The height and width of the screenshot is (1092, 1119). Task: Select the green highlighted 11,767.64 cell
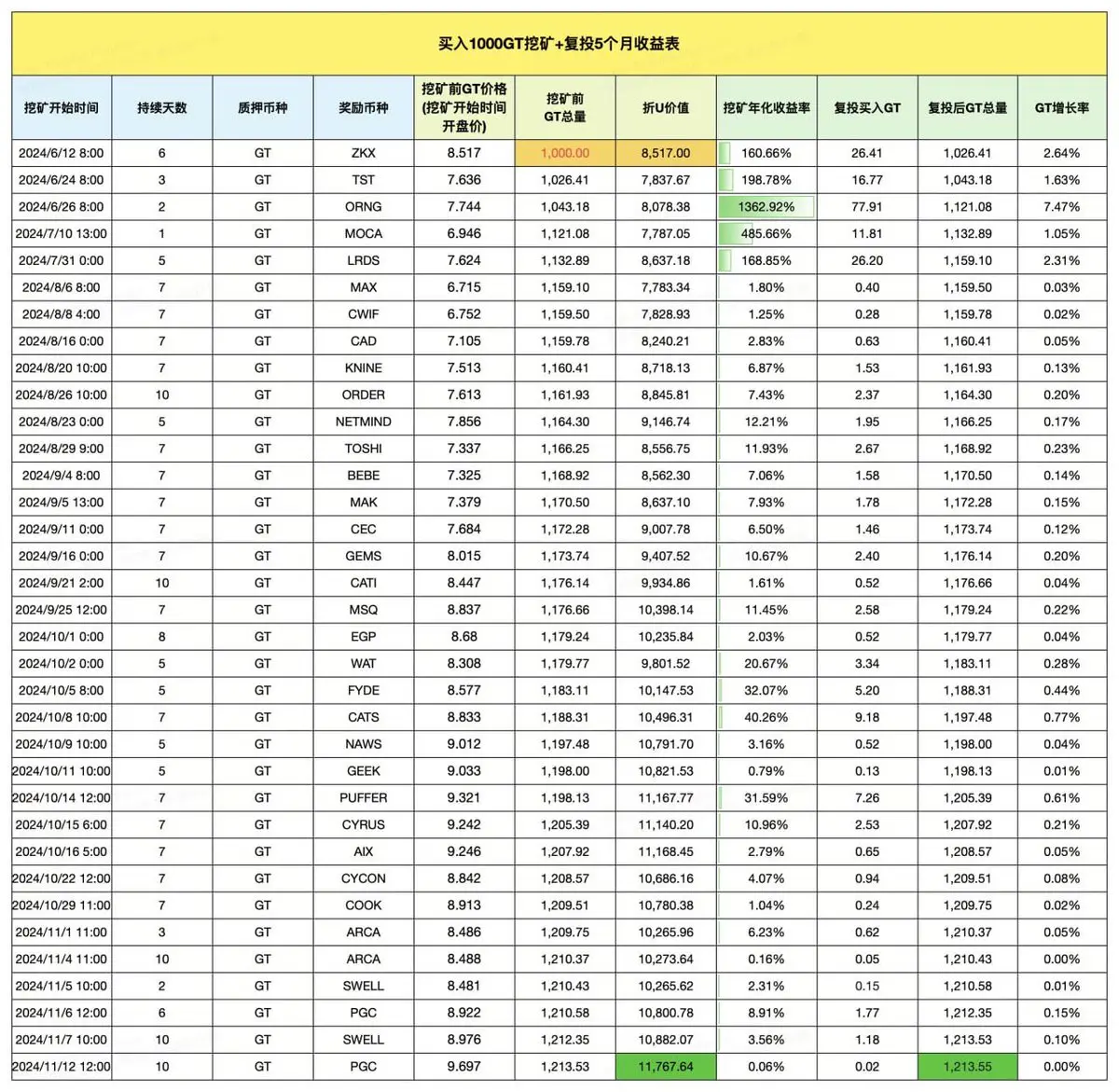(666, 1067)
